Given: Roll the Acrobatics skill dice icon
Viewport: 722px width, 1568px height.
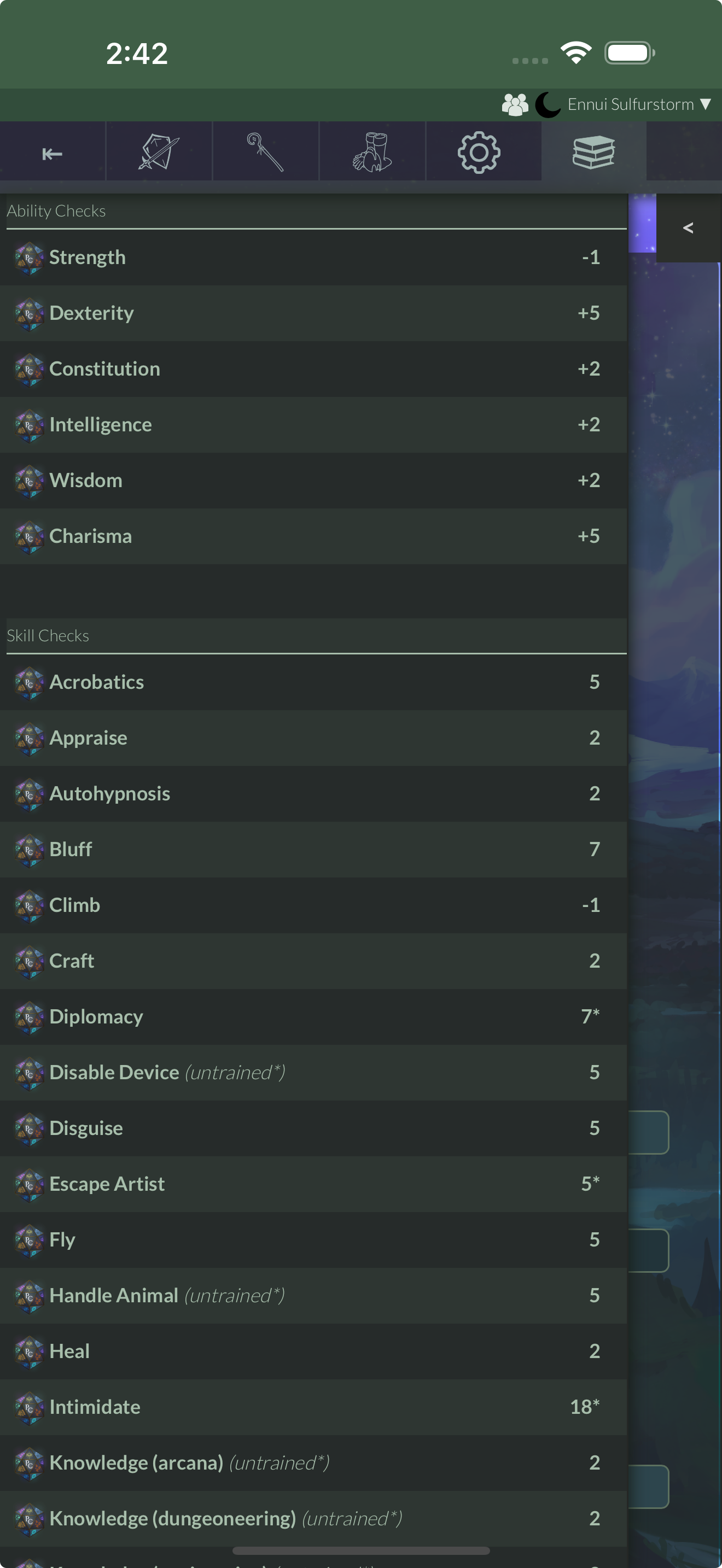Looking at the screenshot, I should (x=29, y=683).
